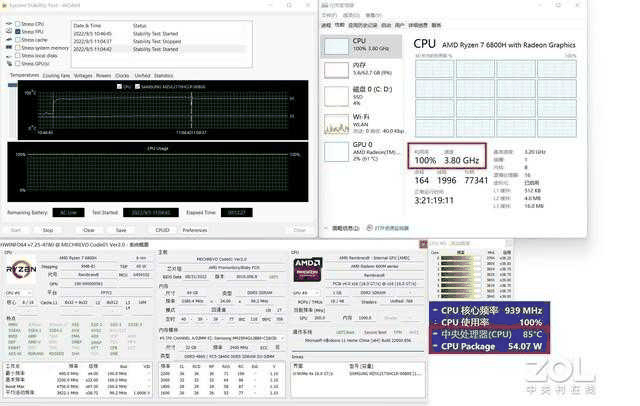Switch to the Performance tab in Task Manager
The image size is (640, 406).
click(x=340, y=25)
